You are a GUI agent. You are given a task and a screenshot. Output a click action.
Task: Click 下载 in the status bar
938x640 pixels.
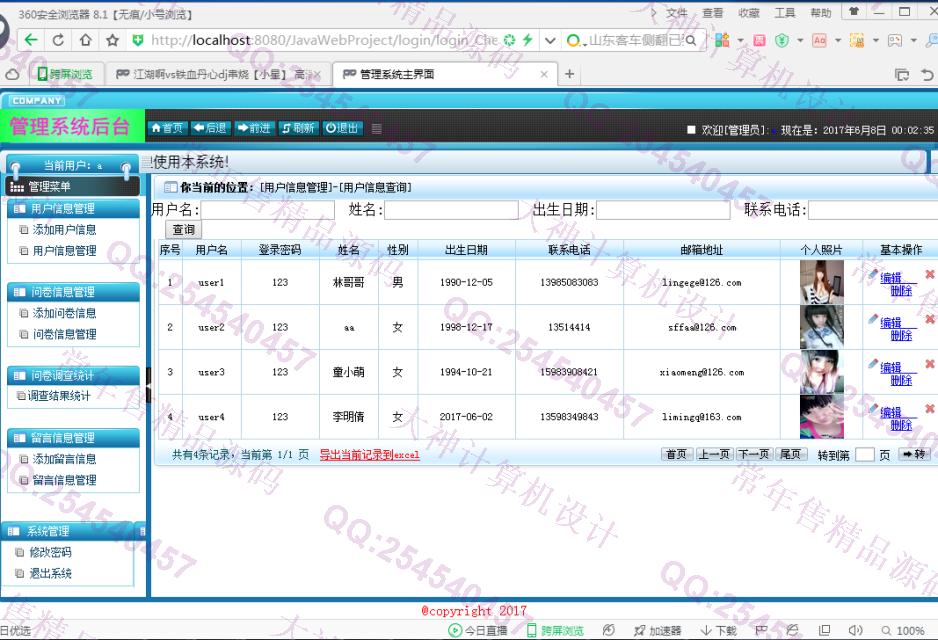click(x=718, y=630)
